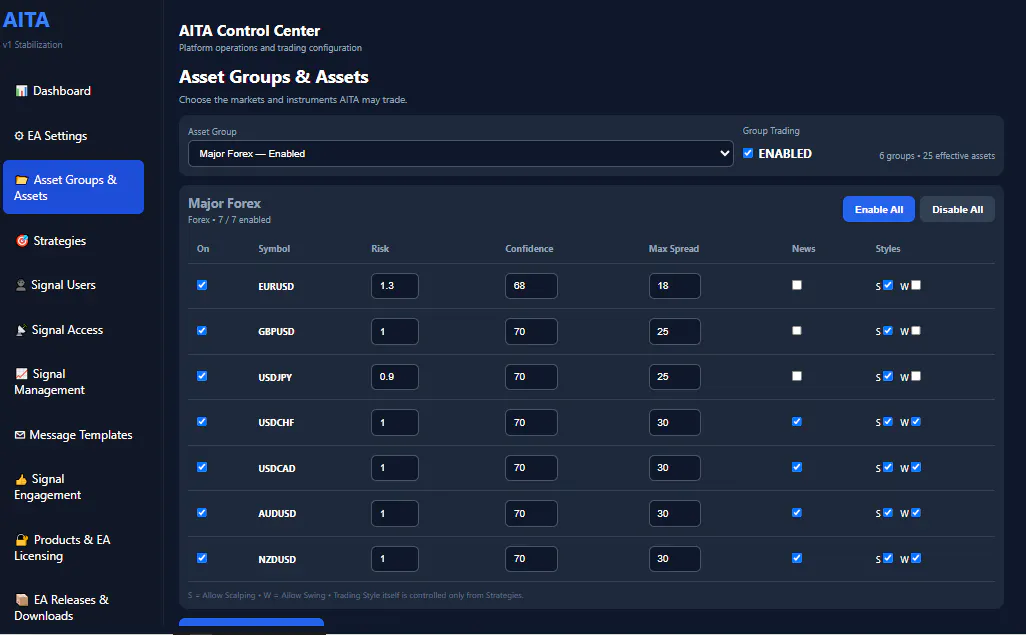Viewport: 1026px width, 635px height.
Task: Click the AUDUSD symbol text
Action: click(x=277, y=514)
